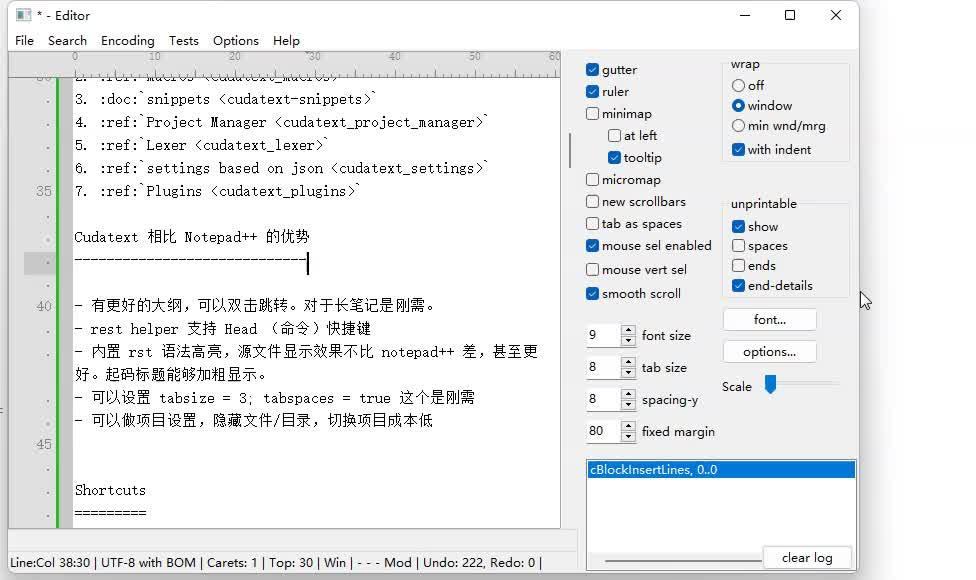The width and height of the screenshot is (976, 580).
Task: Disable end-details unprintable option
Action: click(x=738, y=285)
